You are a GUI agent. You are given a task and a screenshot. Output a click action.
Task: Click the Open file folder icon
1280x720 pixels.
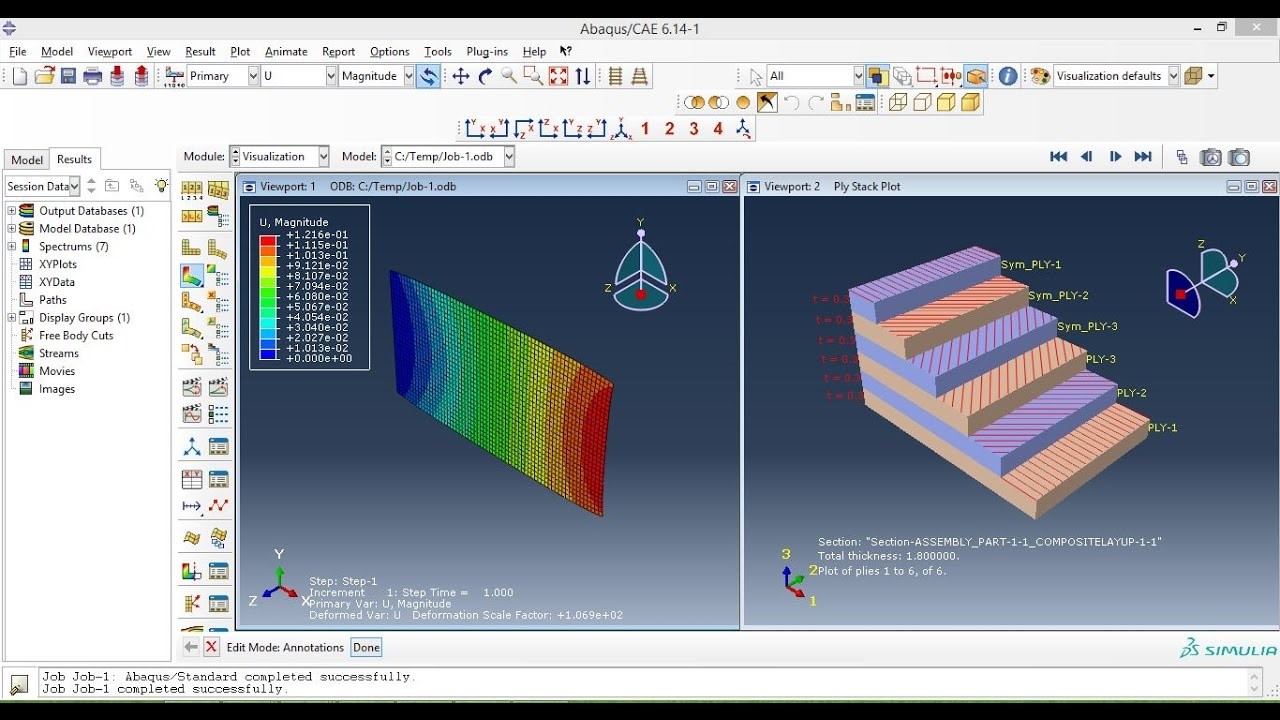coord(44,76)
